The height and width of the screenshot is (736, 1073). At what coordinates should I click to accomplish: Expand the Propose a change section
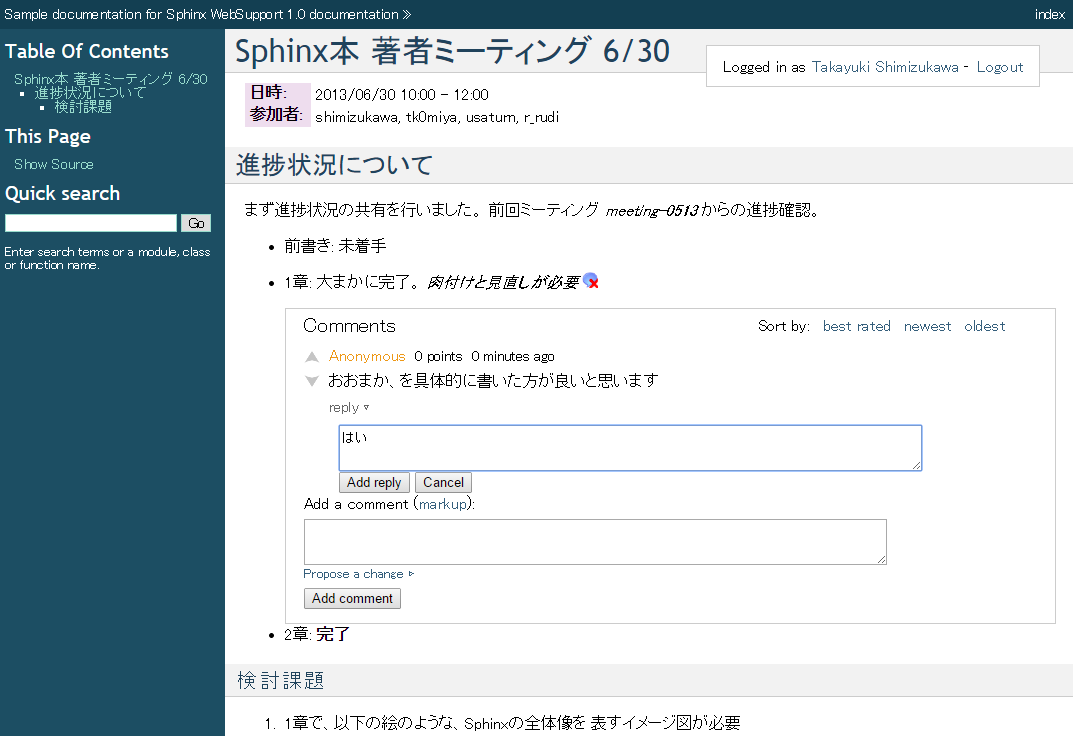[x=359, y=574]
